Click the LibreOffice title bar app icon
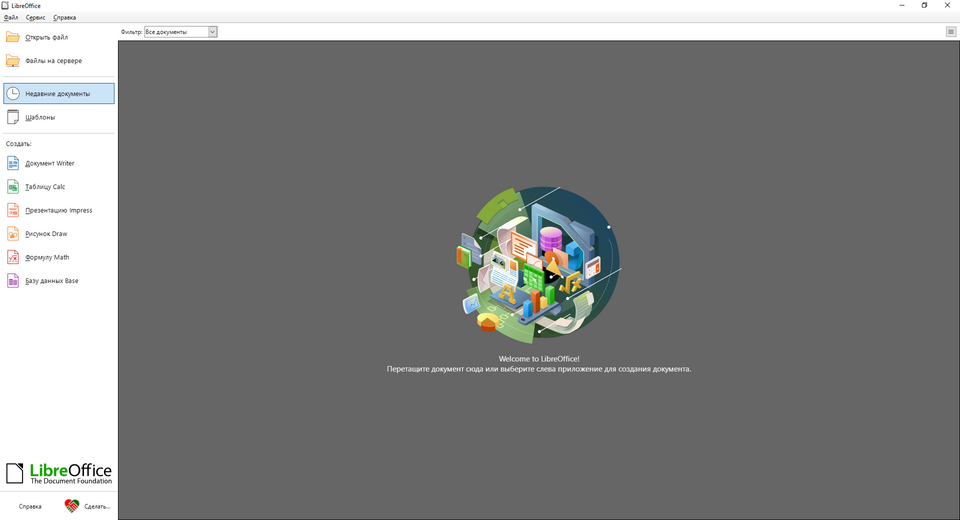This screenshot has width=960, height=520. point(5,6)
